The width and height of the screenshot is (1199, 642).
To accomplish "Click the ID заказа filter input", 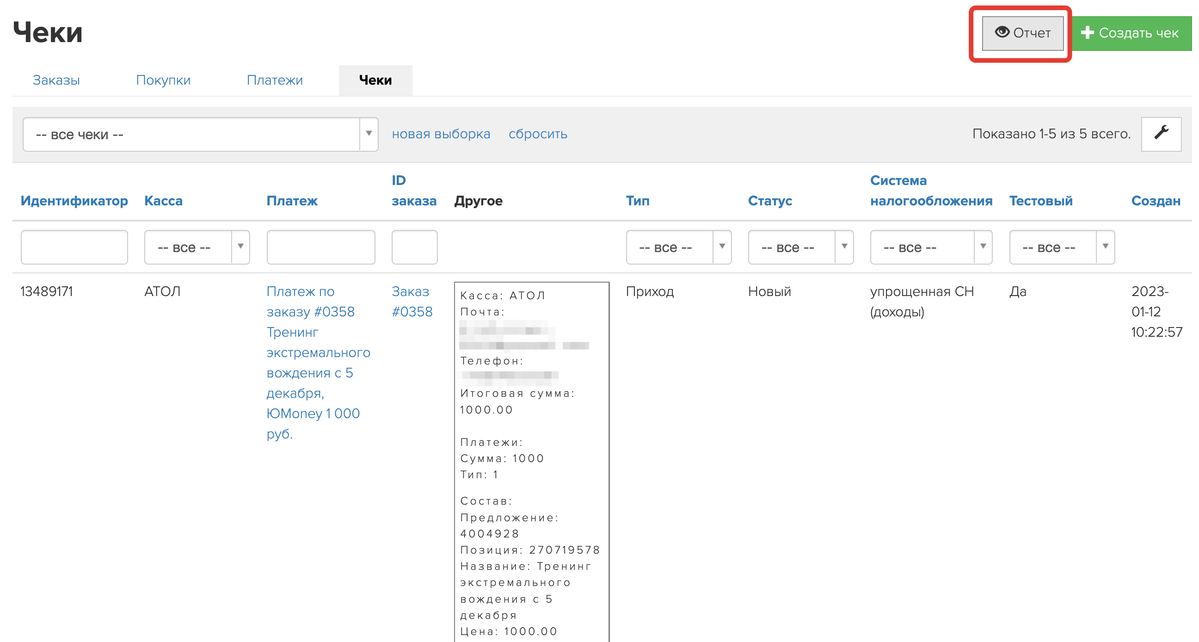I will [x=414, y=247].
